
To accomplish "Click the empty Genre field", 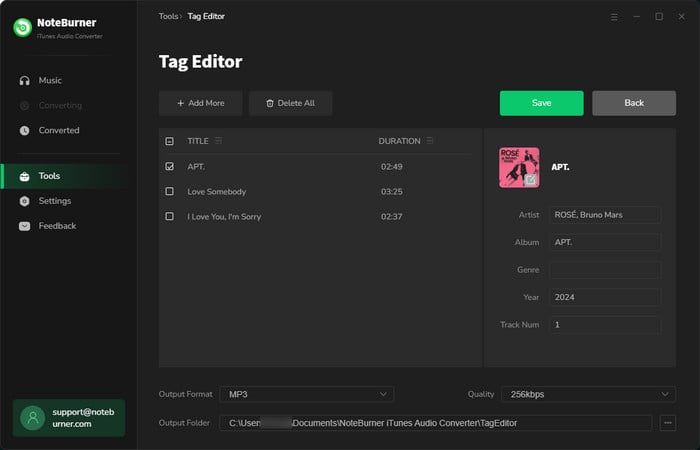I will coord(605,270).
